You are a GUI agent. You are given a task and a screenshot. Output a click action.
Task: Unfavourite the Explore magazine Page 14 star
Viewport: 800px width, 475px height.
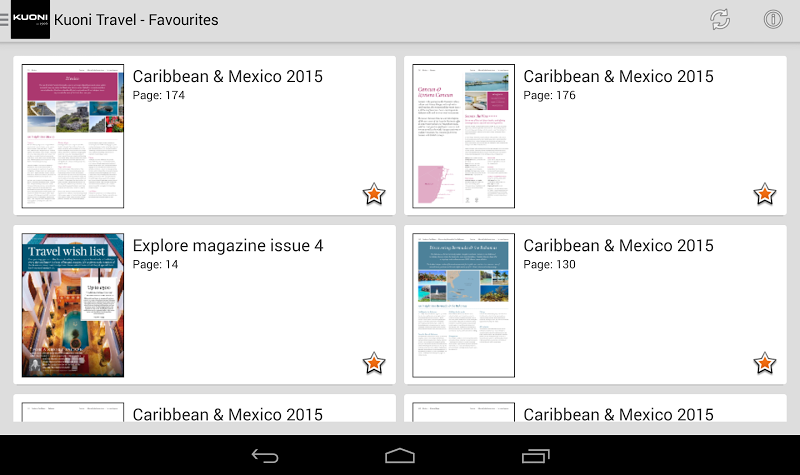click(374, 363)
